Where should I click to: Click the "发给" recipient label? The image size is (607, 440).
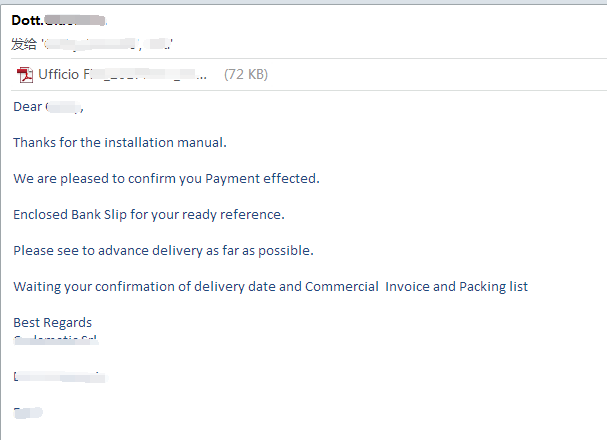pyautogui.click(x=24, y=44)
